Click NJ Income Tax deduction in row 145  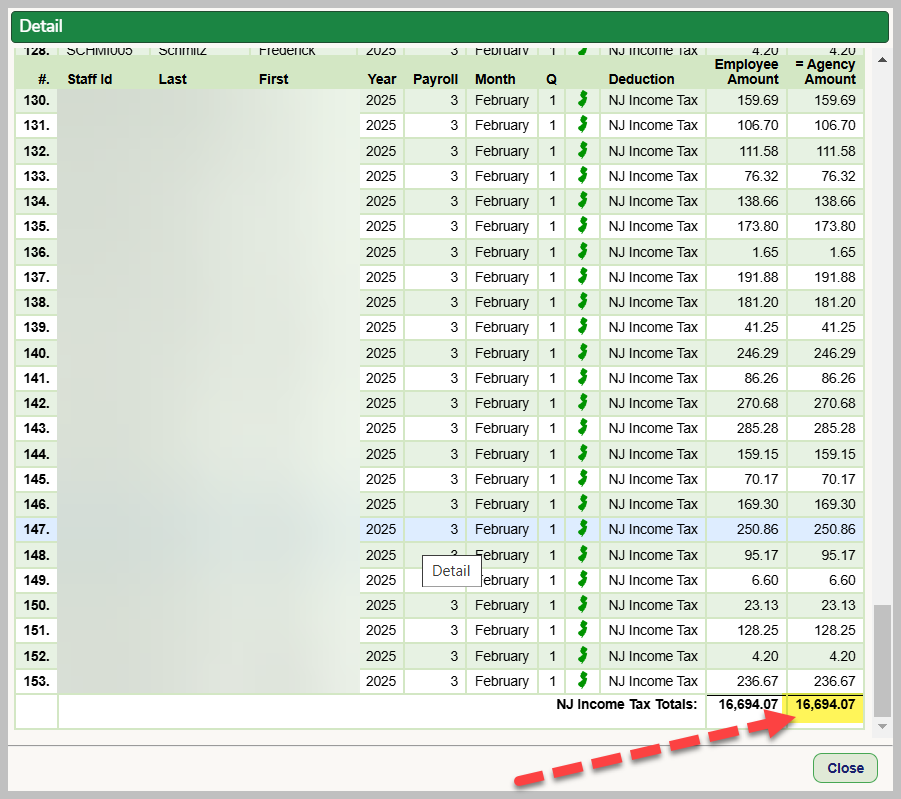click(x=653, y=479)
